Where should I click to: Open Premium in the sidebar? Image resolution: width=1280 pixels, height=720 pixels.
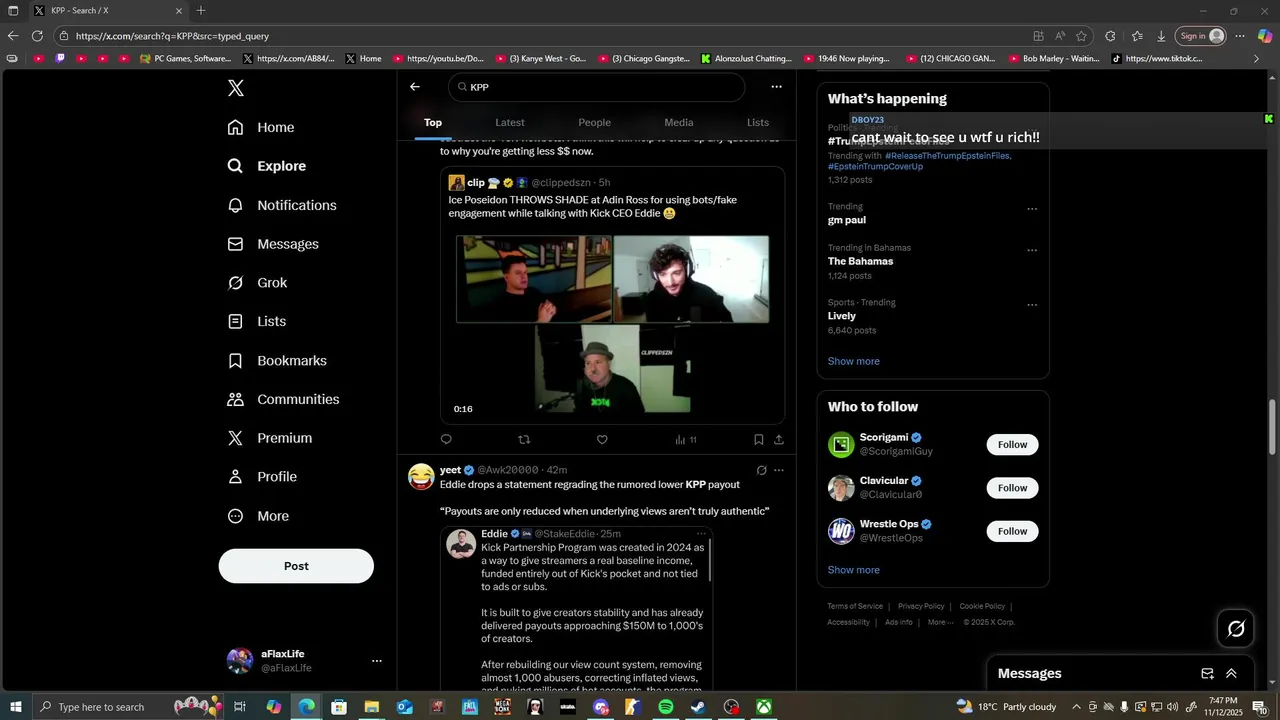(x=270, y=438)
